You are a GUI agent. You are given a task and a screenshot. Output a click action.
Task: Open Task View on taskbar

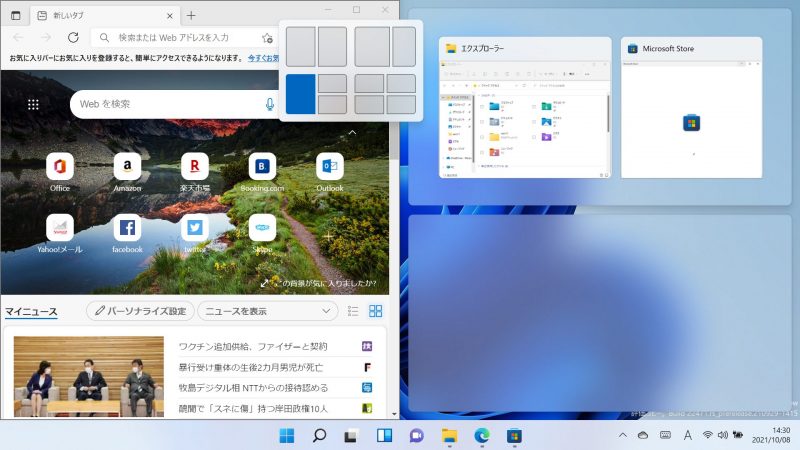[x=351, y=436]
